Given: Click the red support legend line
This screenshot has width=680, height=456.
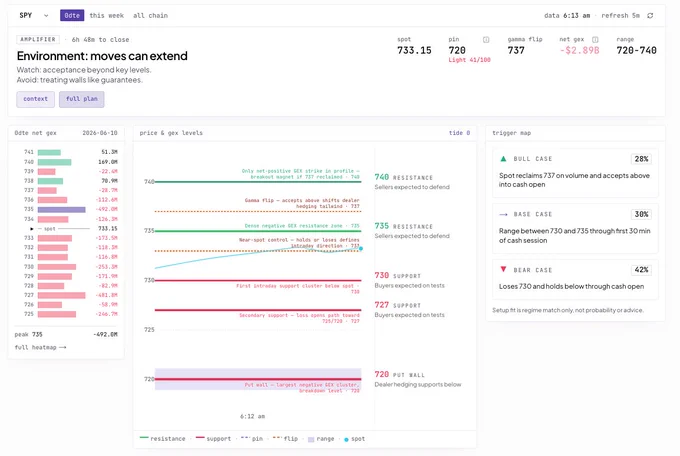Looking at the screenshot, I should click(x=200, y=438).
